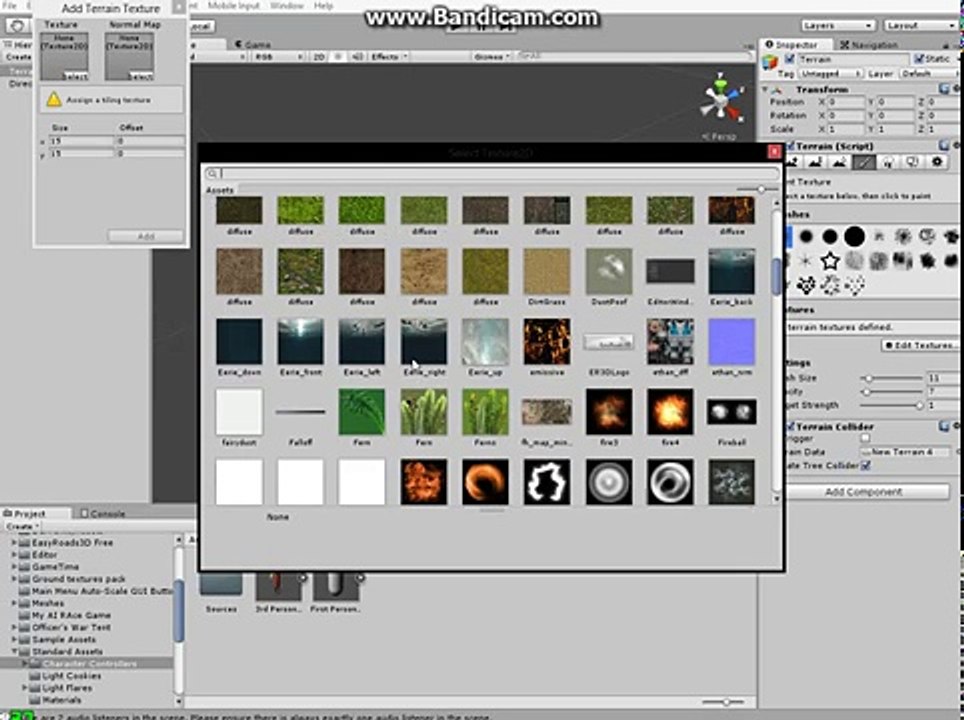Open the scene Gizmos dropdown
The height and width of the screenshot is (720, 964).
coord(492,57)
